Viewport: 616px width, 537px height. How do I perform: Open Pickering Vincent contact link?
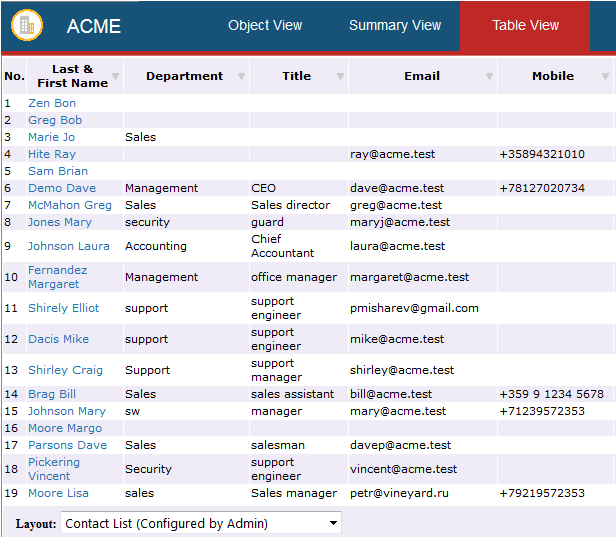click(x=54, y=469)
